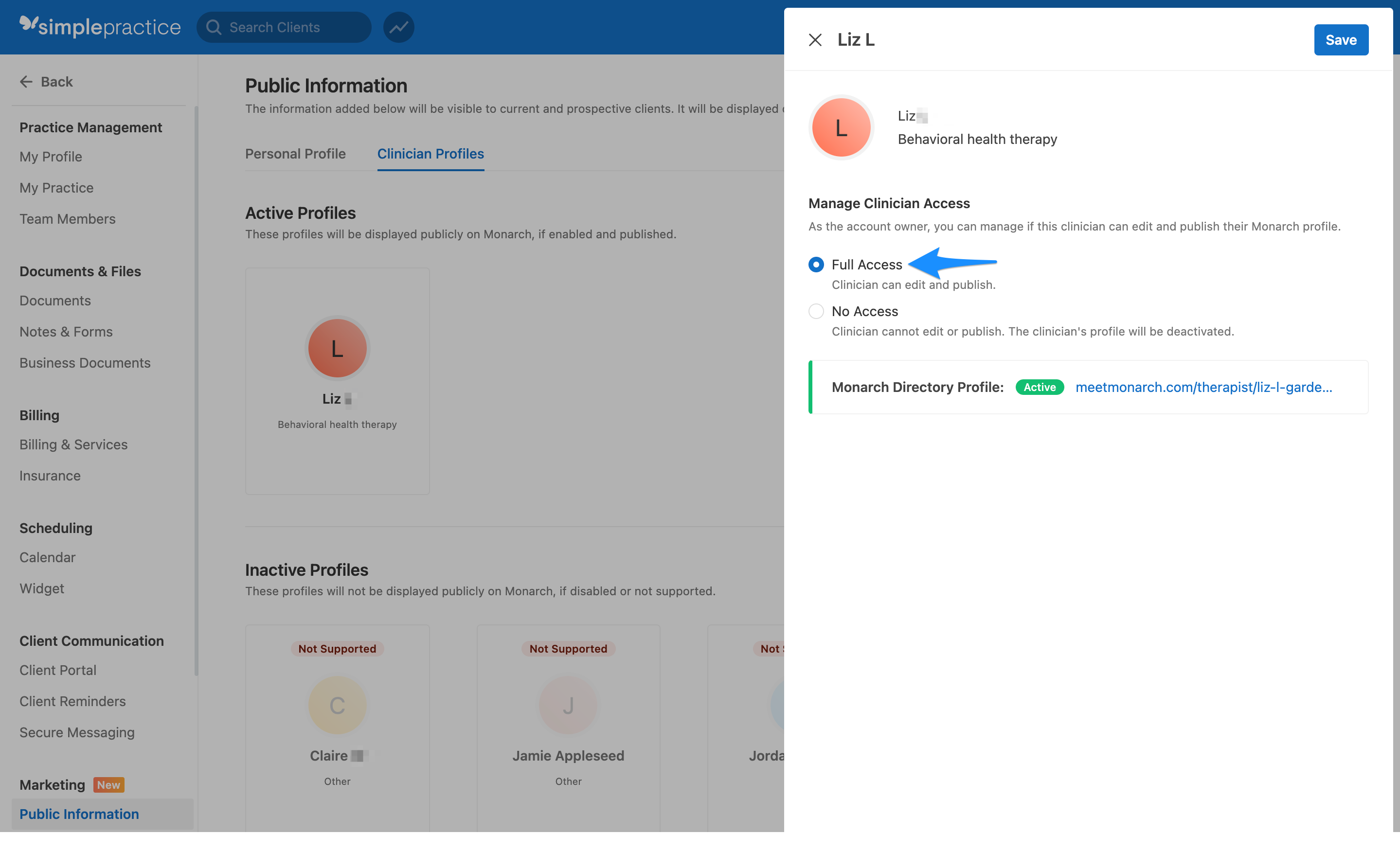Click the Active status badge next to Monarch Directory Profile

pyautogui.click(x=1039, y=387)
